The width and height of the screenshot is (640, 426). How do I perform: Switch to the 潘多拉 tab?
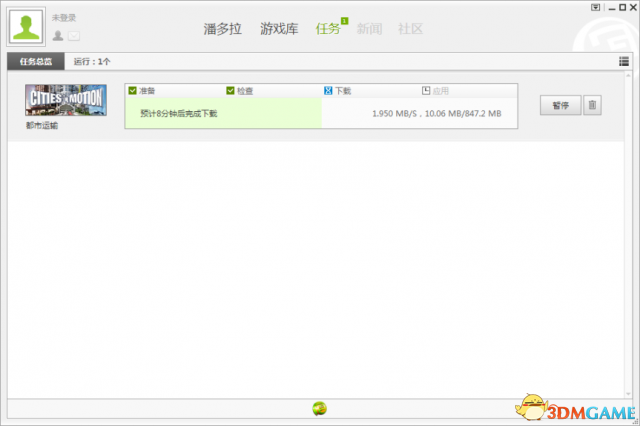coord(223,28)
